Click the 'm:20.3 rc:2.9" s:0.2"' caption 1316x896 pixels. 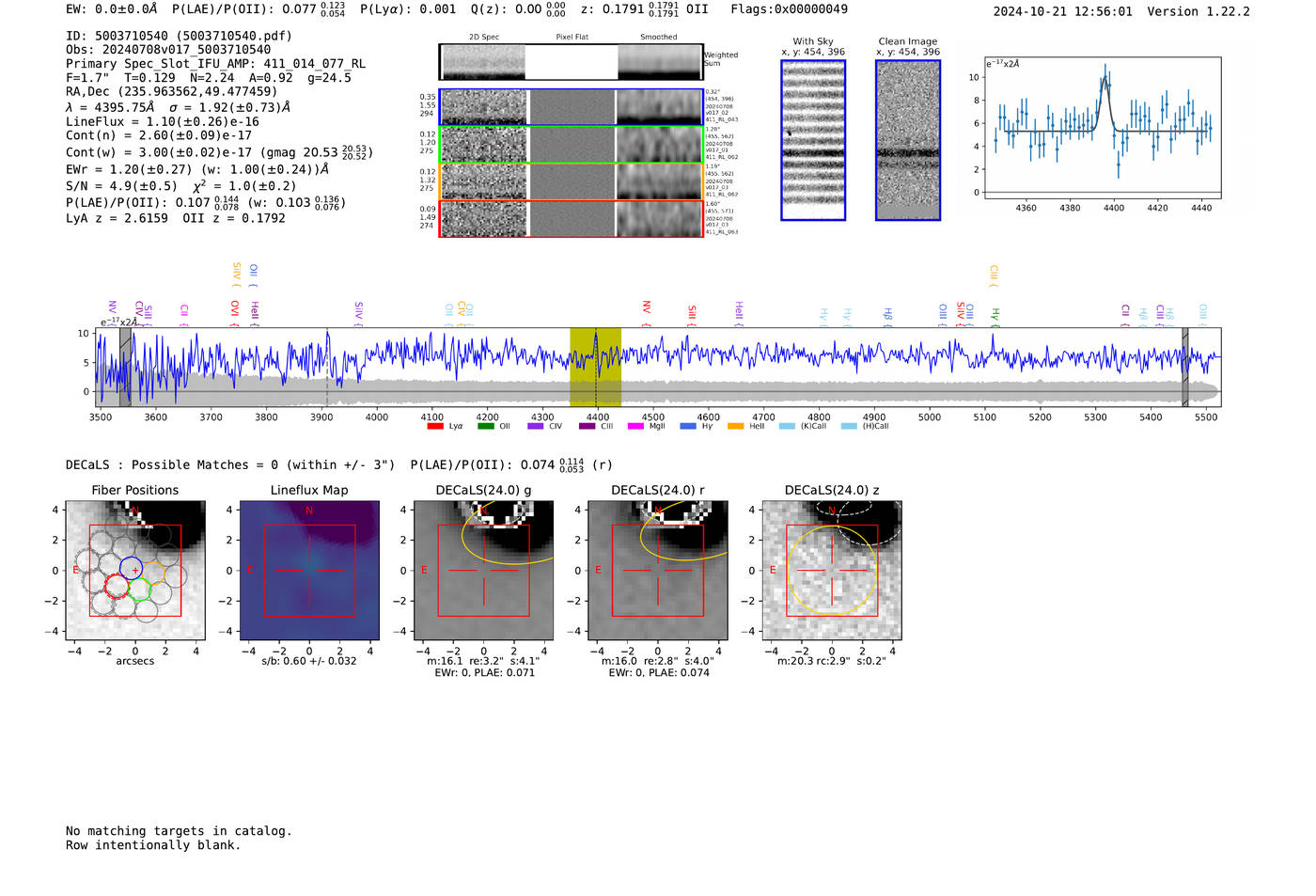[832, 661]
